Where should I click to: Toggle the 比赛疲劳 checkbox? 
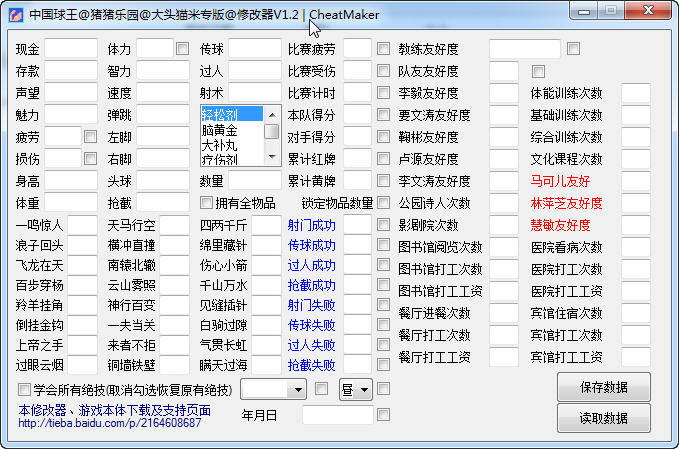(383, 48)
